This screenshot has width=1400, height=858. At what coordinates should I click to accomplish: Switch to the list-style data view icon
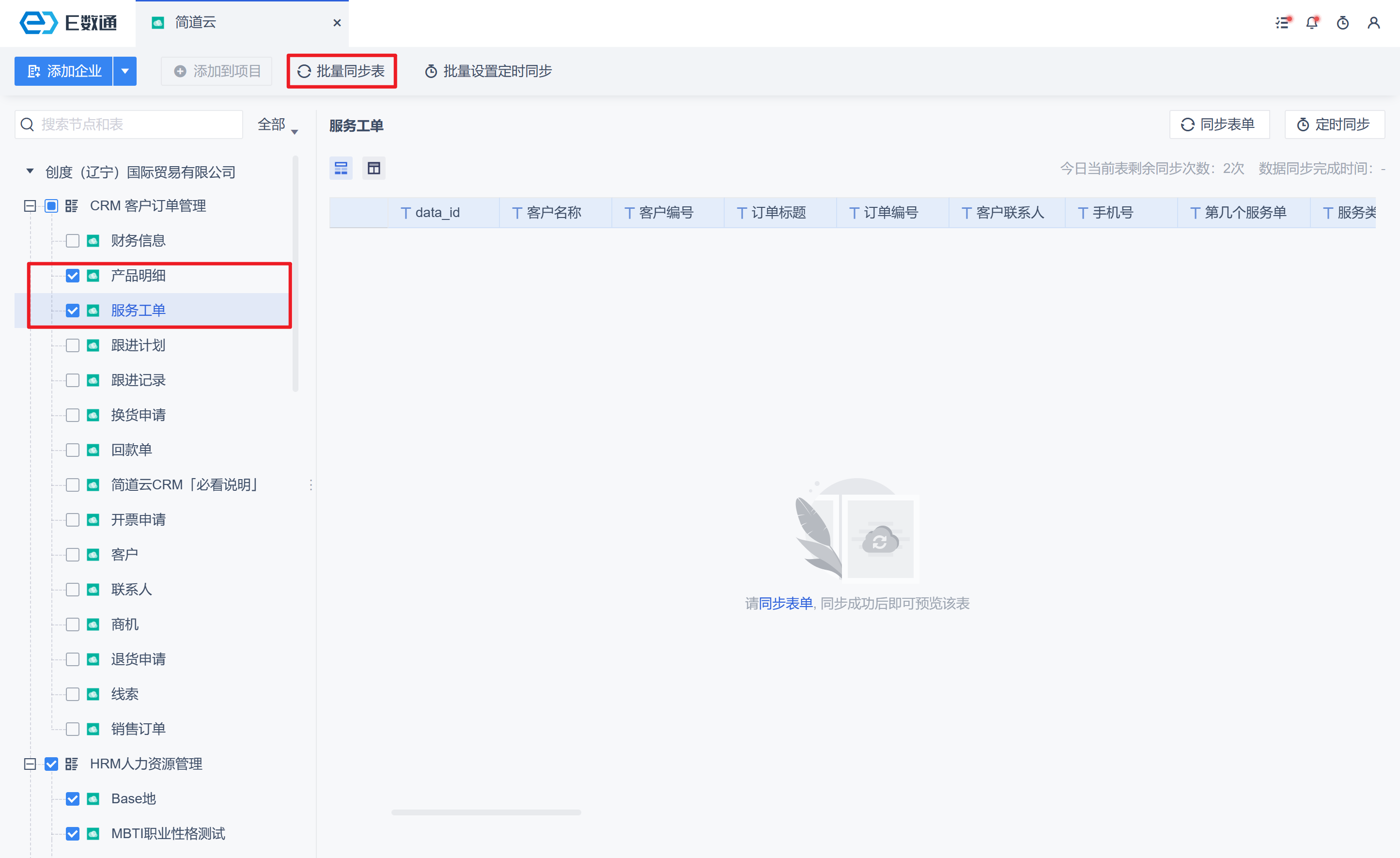coord(341,168)
